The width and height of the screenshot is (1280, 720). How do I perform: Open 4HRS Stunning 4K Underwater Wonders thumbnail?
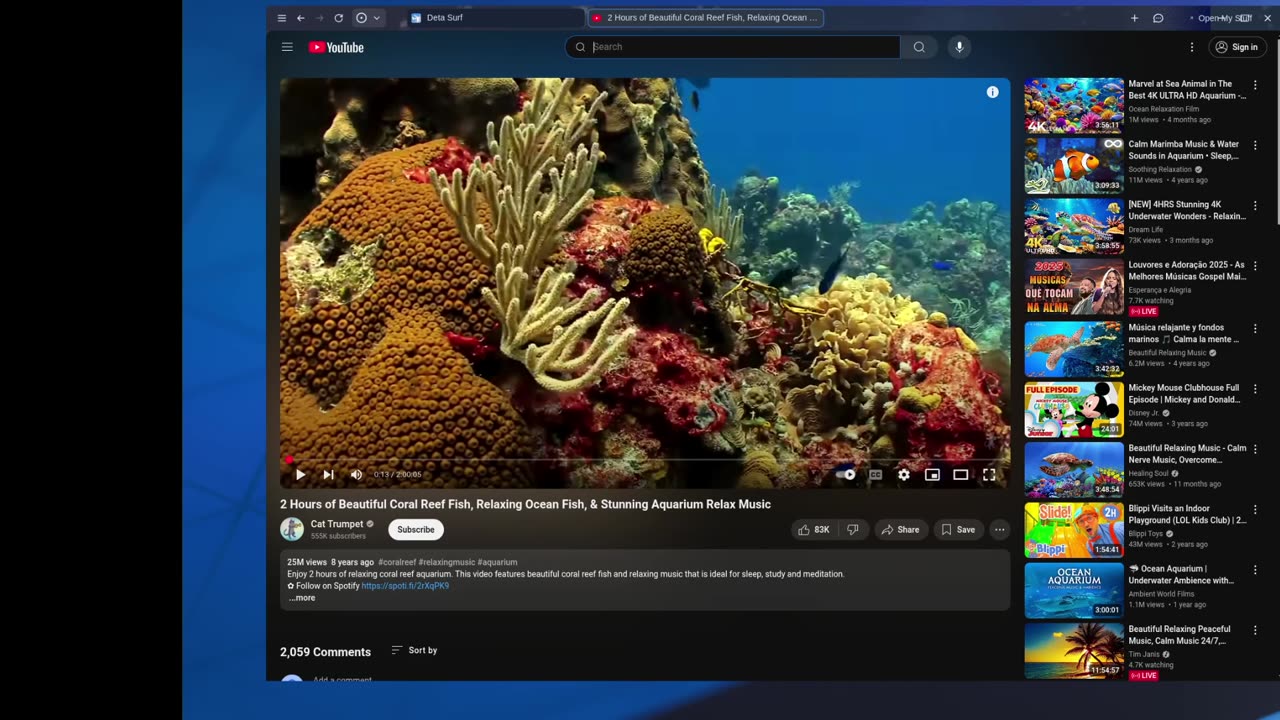(1074, 227)
